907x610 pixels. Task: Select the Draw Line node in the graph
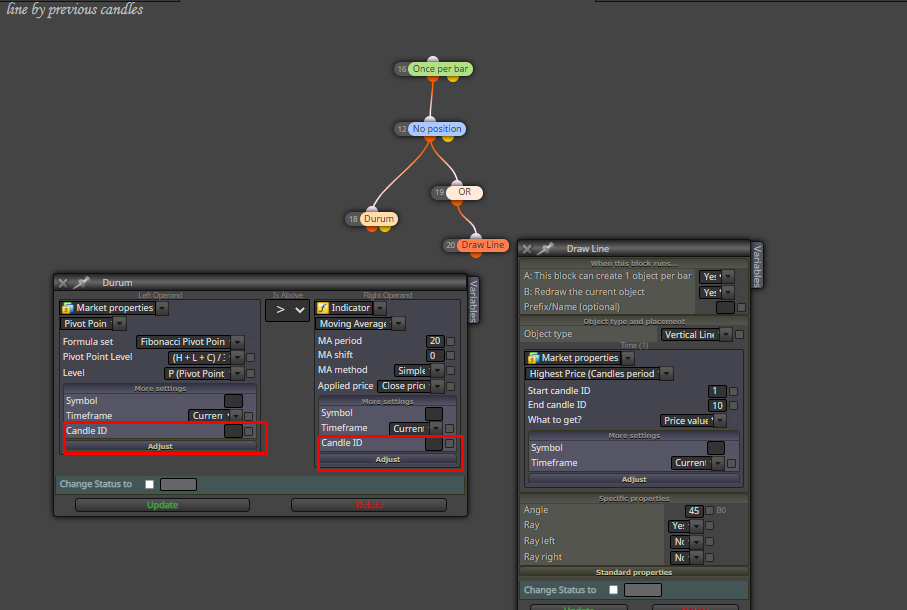click(x=482, y=245)
